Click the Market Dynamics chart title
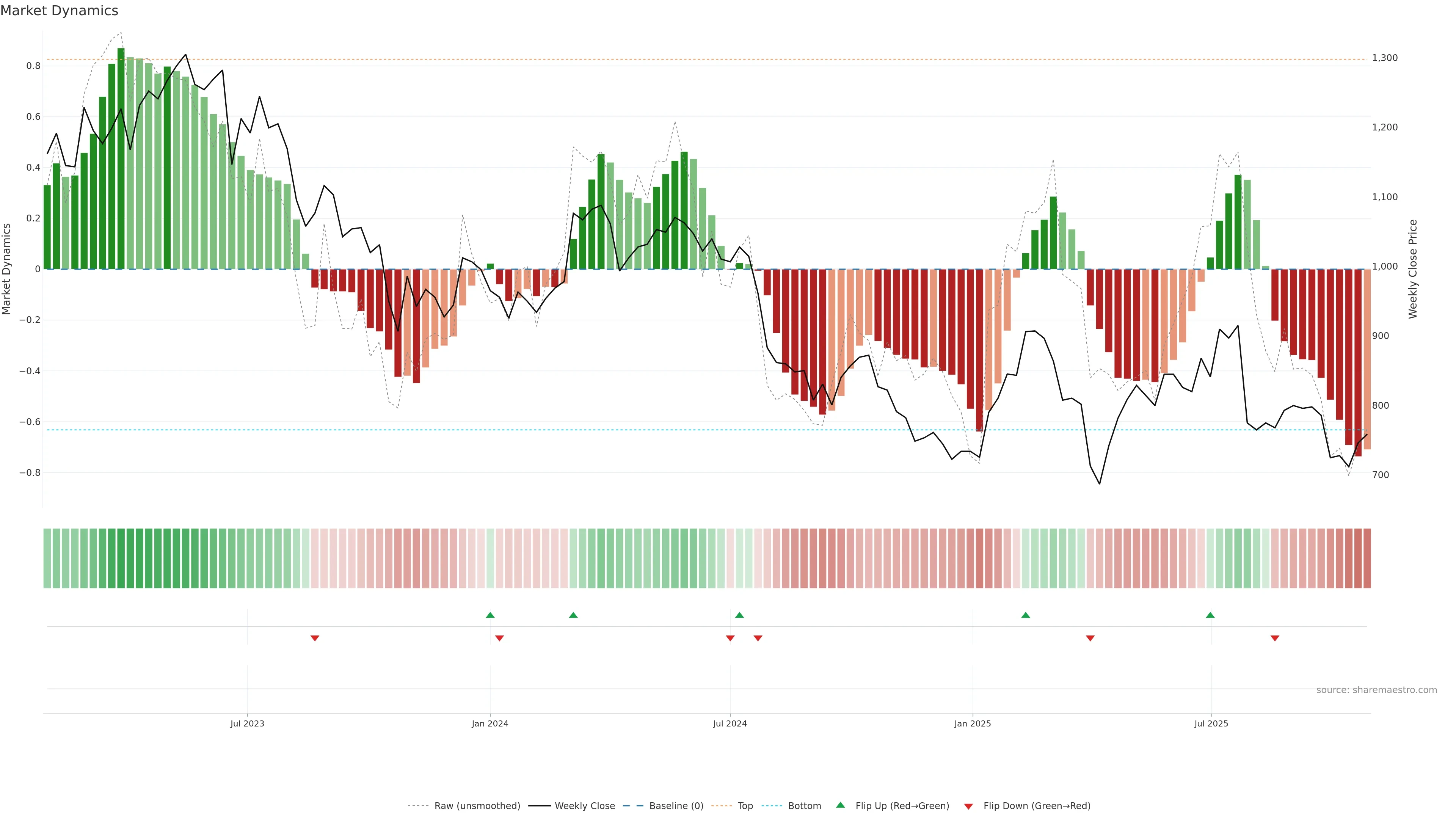1456x819 pixels. point(60,11)
